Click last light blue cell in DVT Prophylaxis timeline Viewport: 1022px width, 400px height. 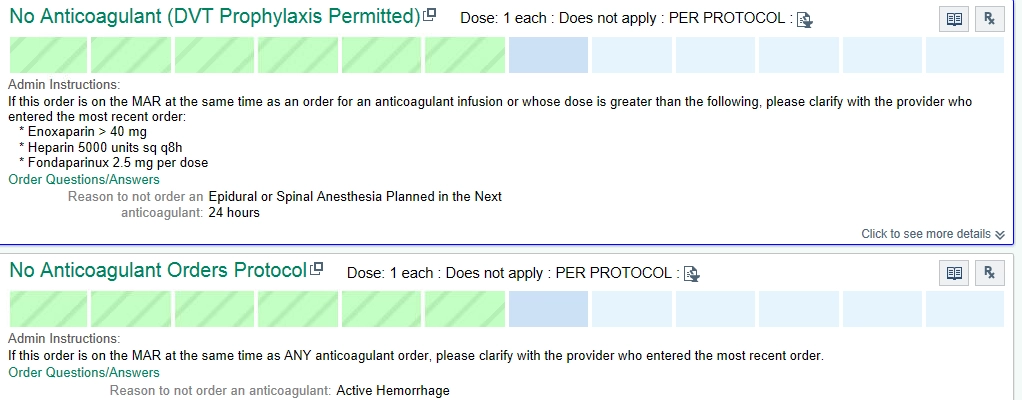pos(964,55)
